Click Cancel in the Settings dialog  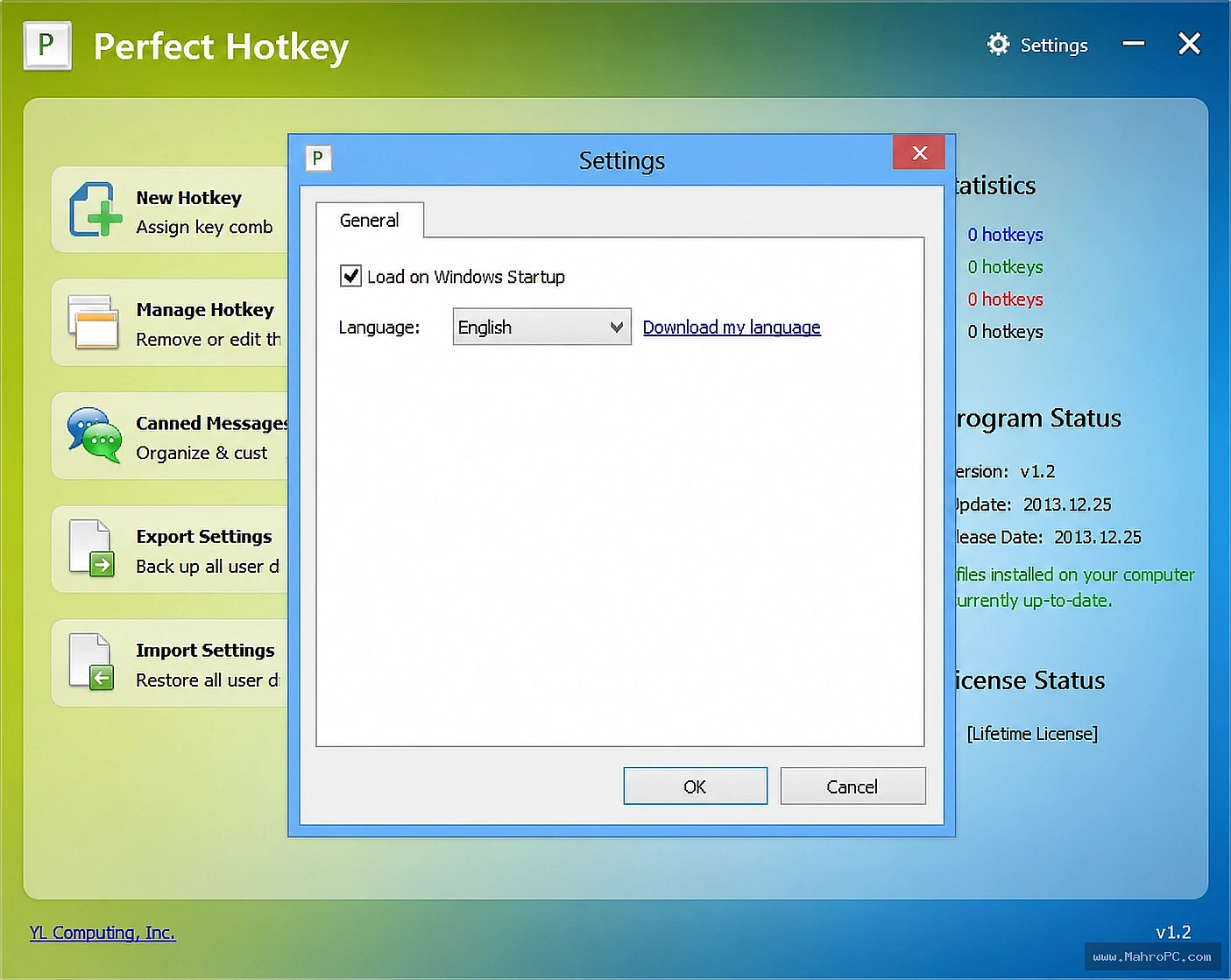point(852,786)
